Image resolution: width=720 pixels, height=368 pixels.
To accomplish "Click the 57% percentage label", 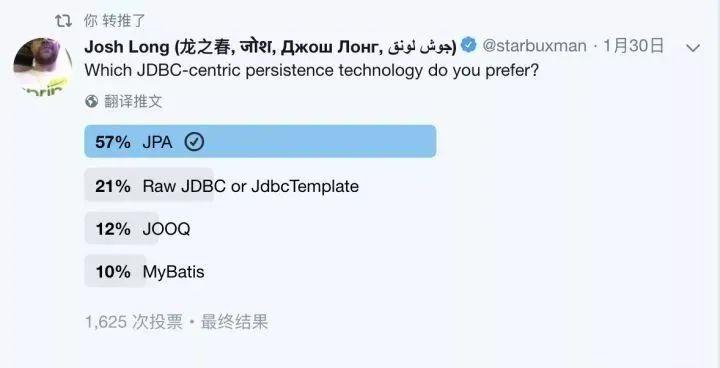I will [x=113, y=142].
